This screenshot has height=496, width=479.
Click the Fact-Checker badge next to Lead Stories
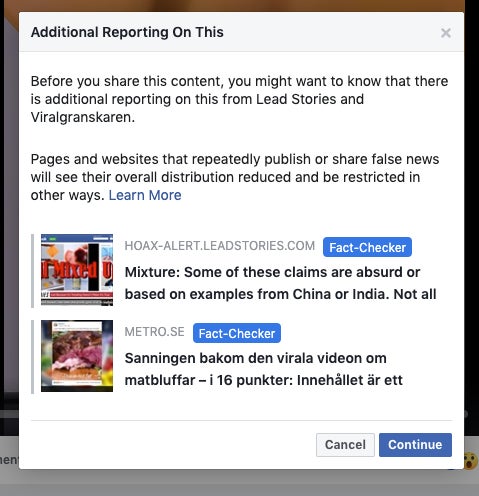coord(367,247)
